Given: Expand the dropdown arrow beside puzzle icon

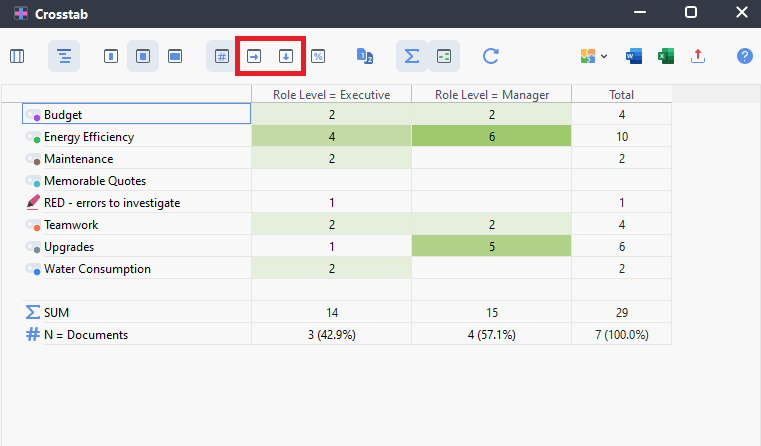Looking at the screenshot, I should (604, 56).
